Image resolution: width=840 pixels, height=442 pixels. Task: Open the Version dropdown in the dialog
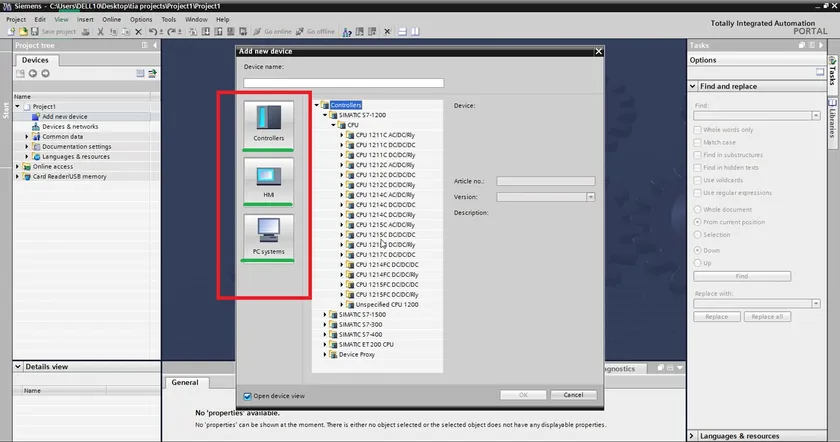click(x=590, y=197)
